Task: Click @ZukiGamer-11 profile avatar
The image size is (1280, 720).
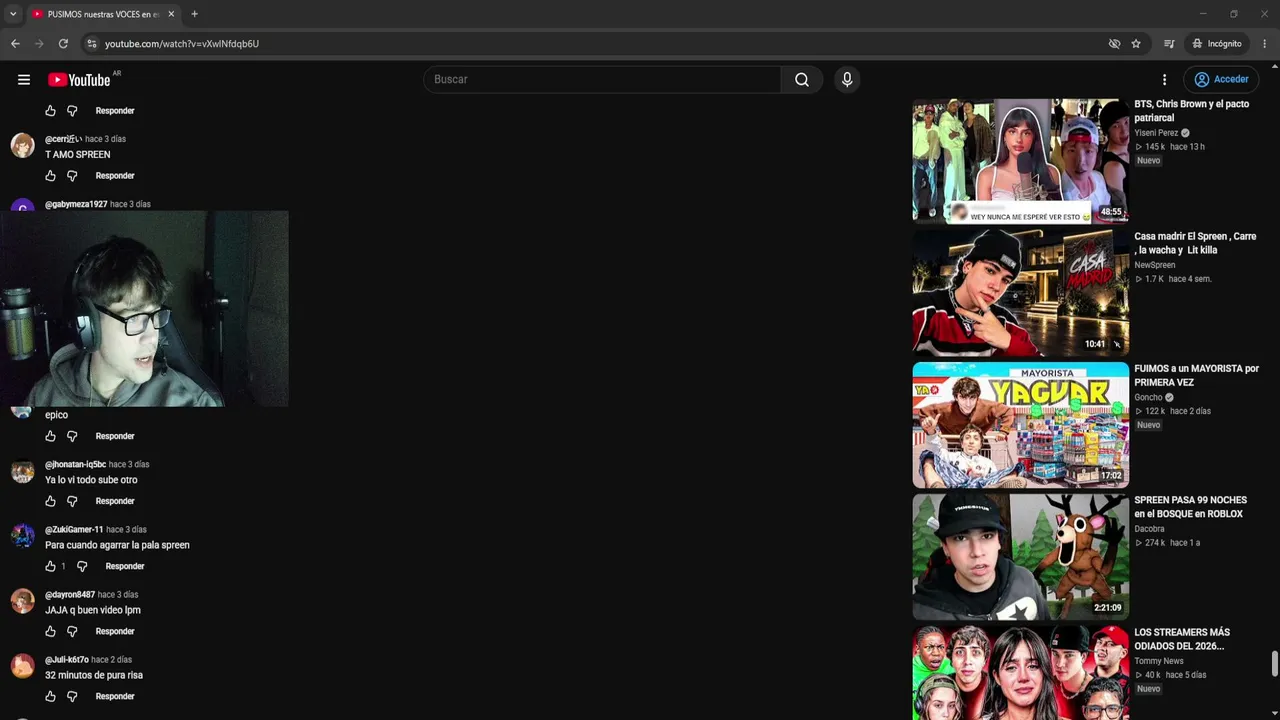Action: point(22,536)
